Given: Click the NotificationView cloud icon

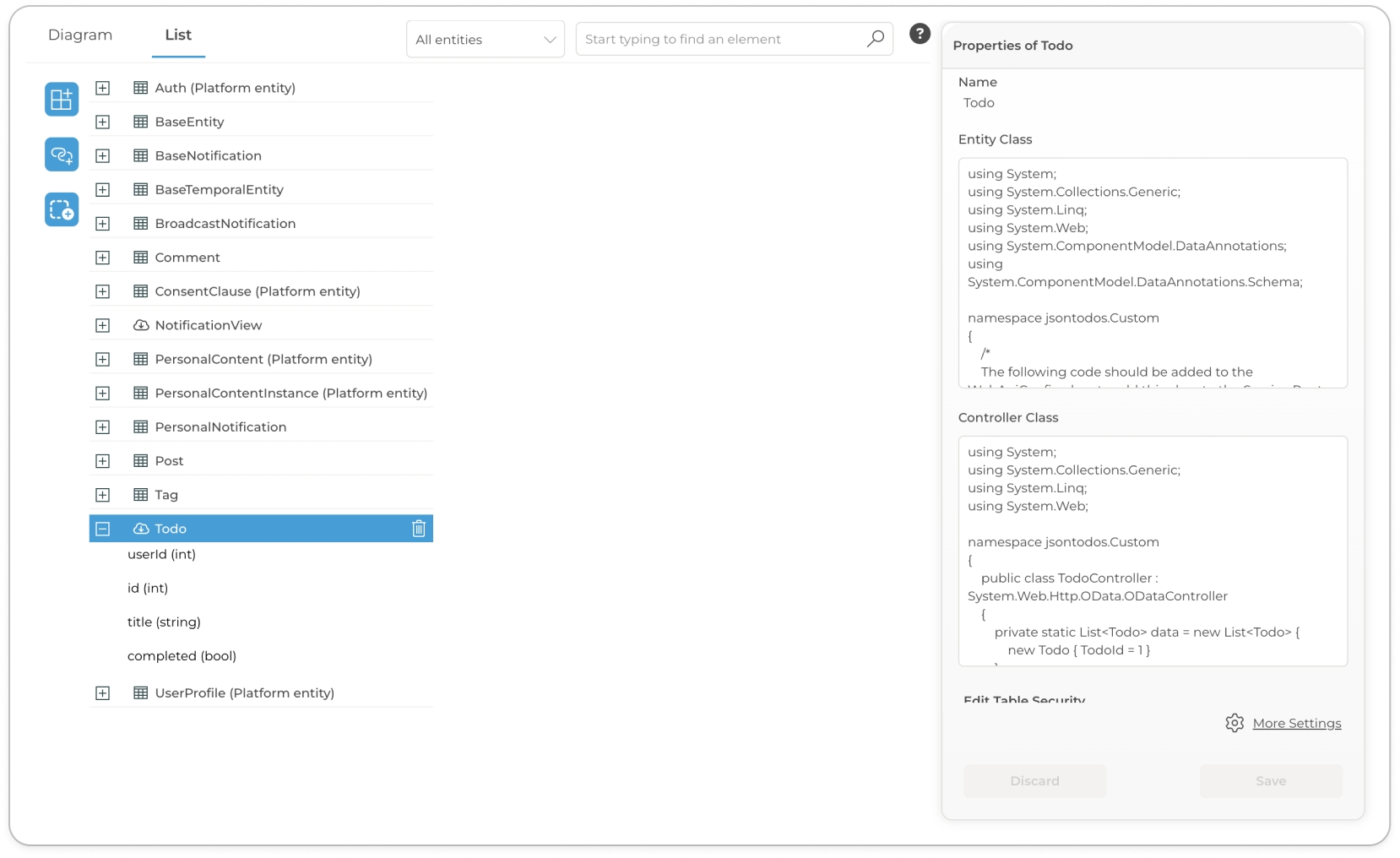Looking at the screenshot, I should coord(141,325).
